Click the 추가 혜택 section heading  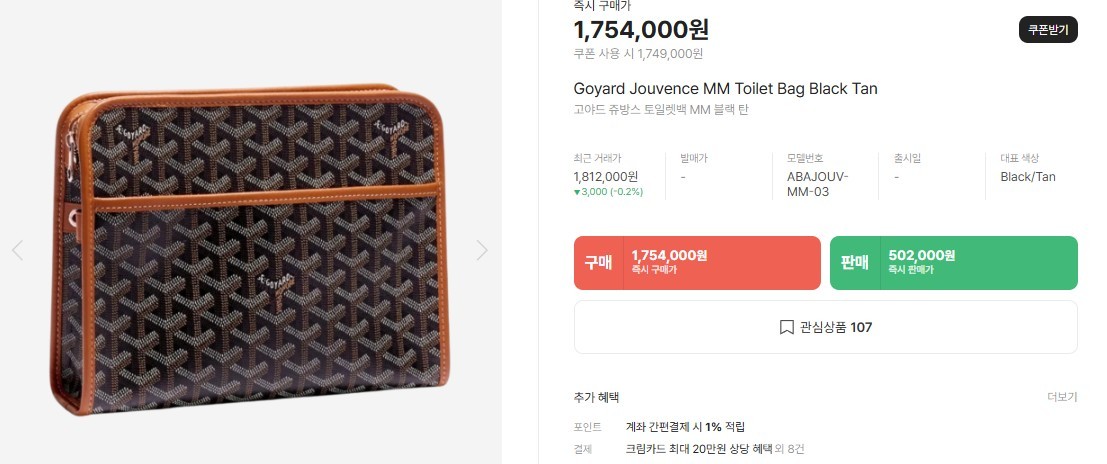point(596,397)
